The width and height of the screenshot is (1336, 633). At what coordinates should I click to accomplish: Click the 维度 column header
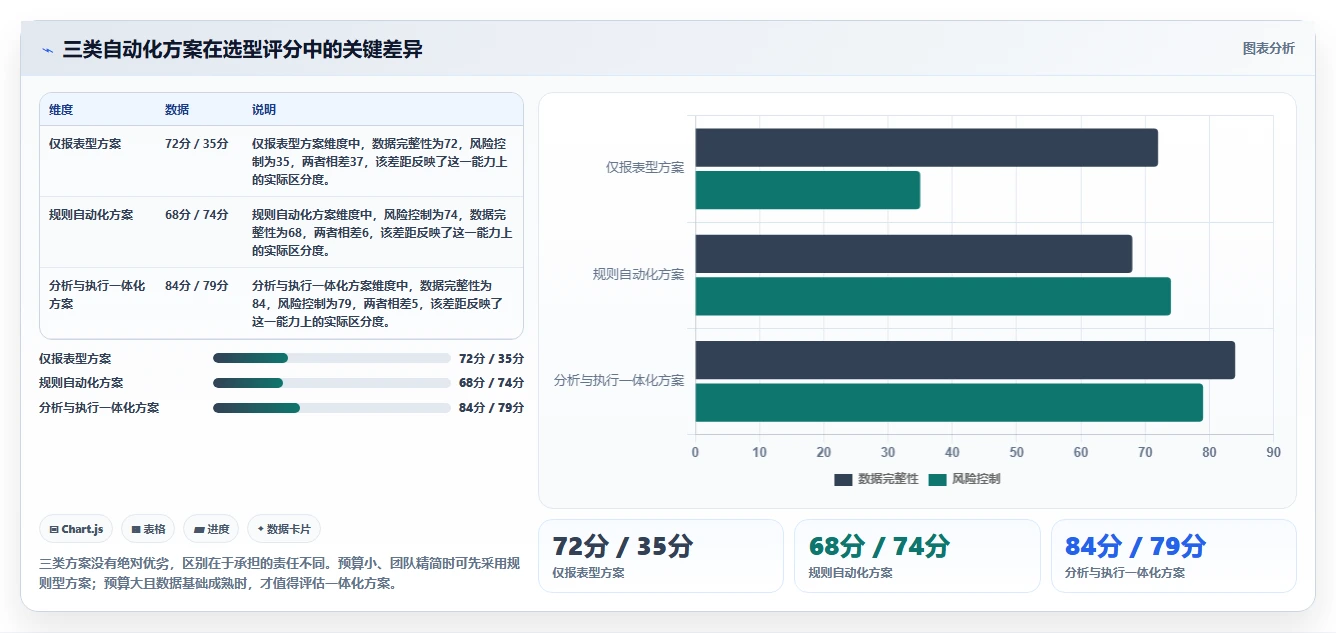pos(61,109)
